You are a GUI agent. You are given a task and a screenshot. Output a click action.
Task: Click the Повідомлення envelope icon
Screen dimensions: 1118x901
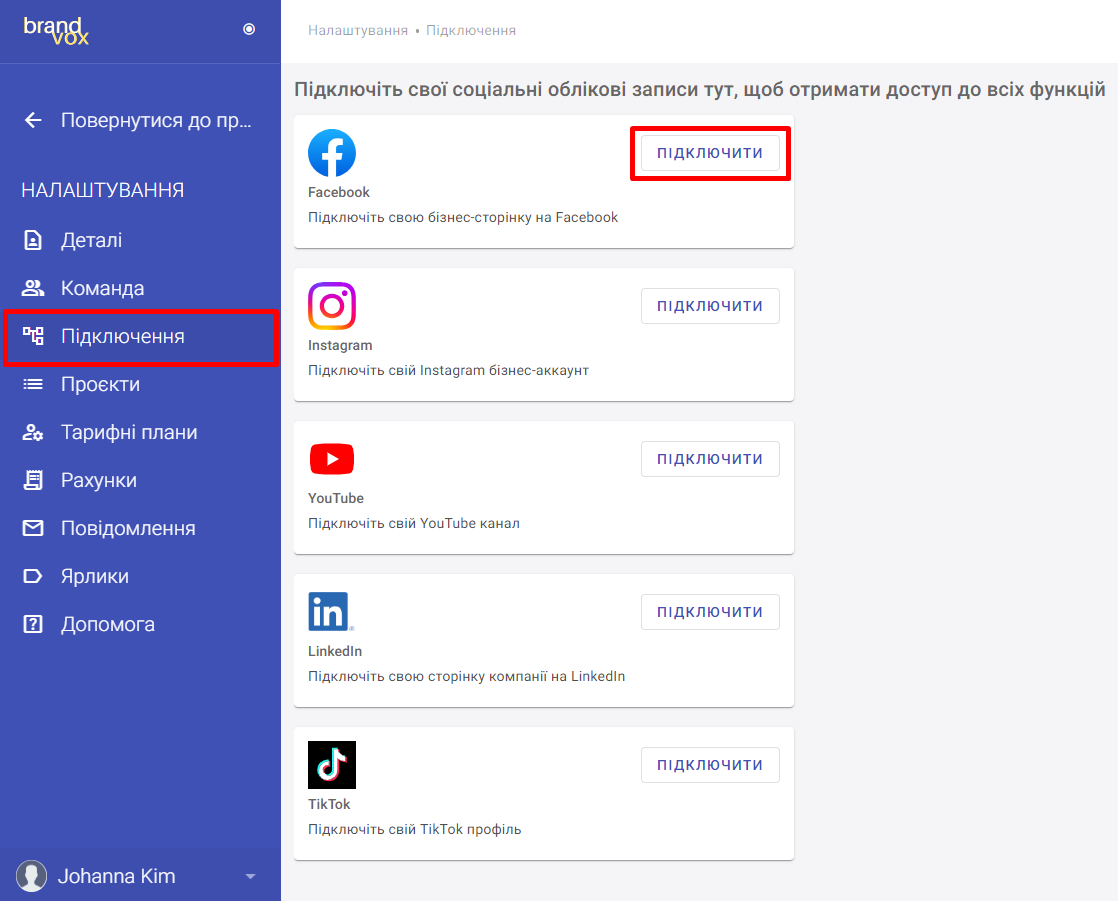tap(33, 528)
